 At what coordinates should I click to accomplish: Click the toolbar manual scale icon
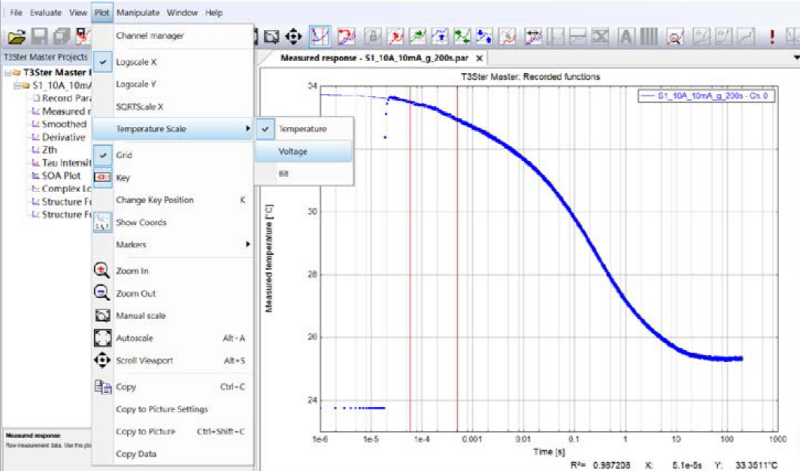tap(271, 36)
